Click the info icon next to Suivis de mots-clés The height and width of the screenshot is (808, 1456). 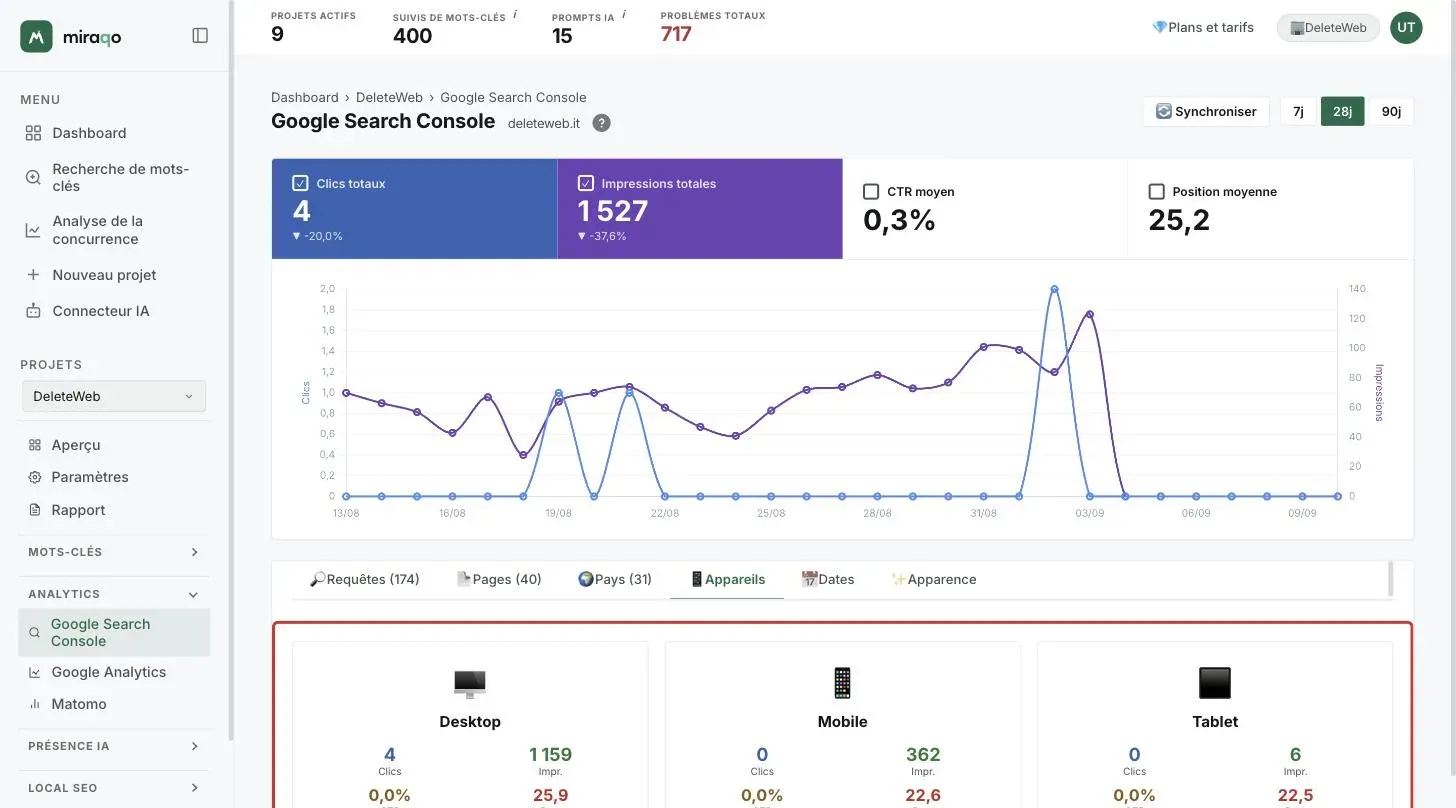click(x=515, y=15)
